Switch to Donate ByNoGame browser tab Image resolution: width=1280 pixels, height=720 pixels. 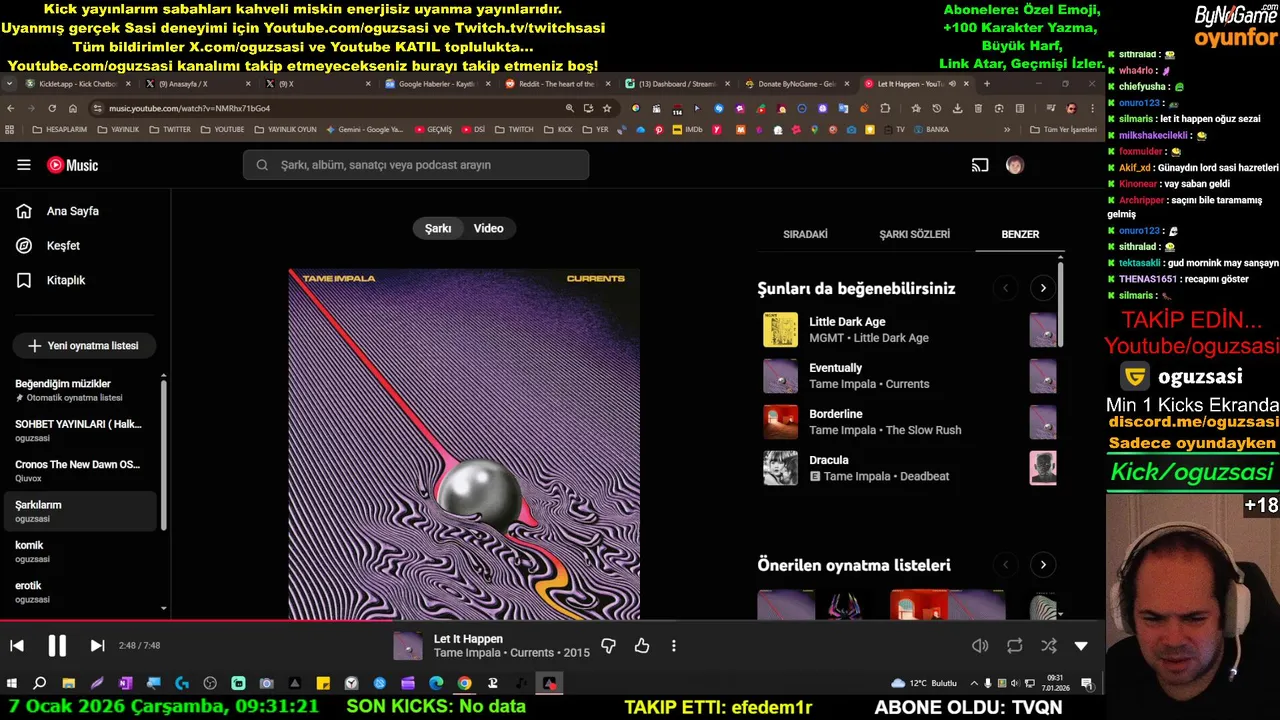pyautogui.click(x=796, y=84)
